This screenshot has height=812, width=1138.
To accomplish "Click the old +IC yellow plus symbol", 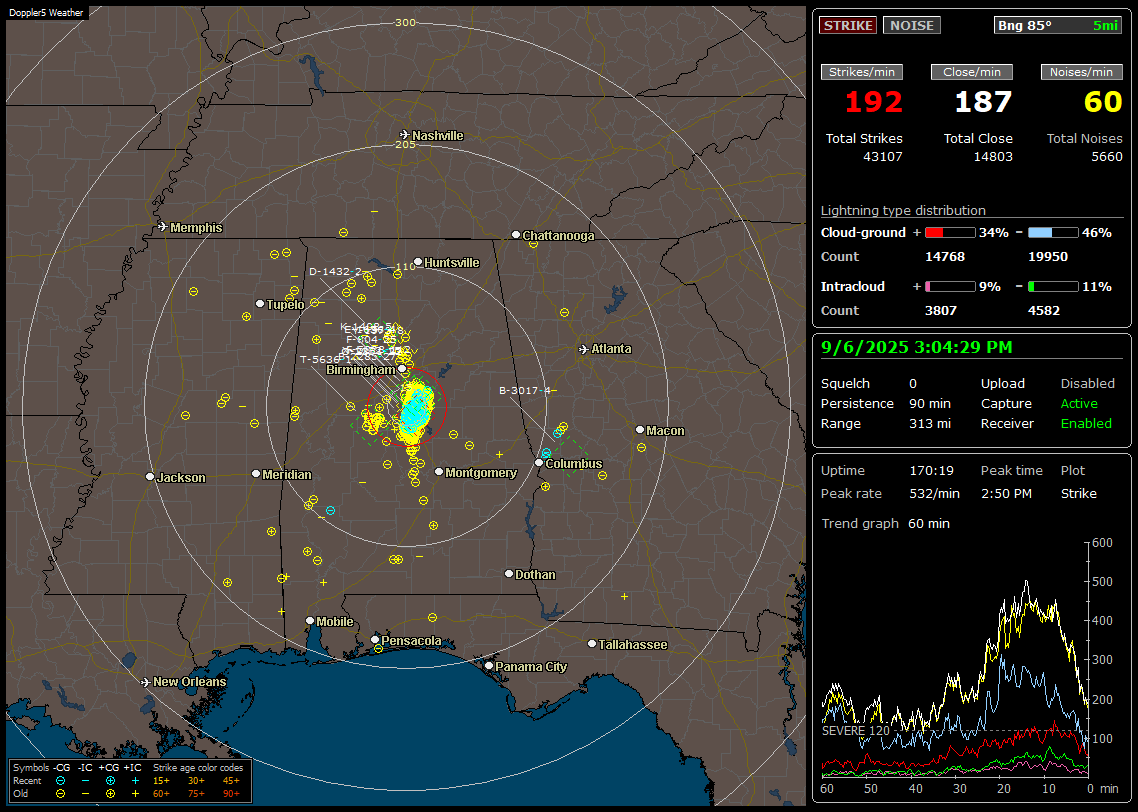I will click(135, 794).
